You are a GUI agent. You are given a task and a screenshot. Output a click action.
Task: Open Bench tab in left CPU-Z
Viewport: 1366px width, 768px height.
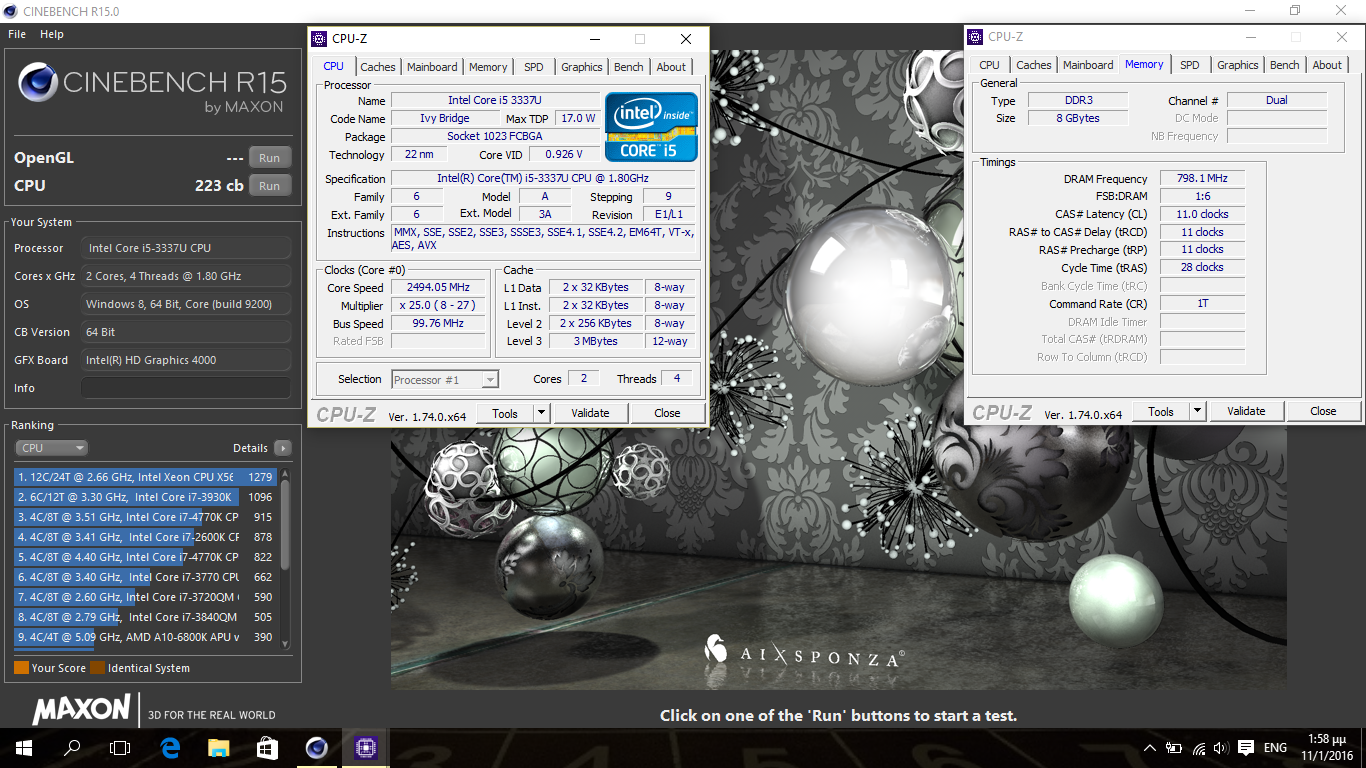629,67
